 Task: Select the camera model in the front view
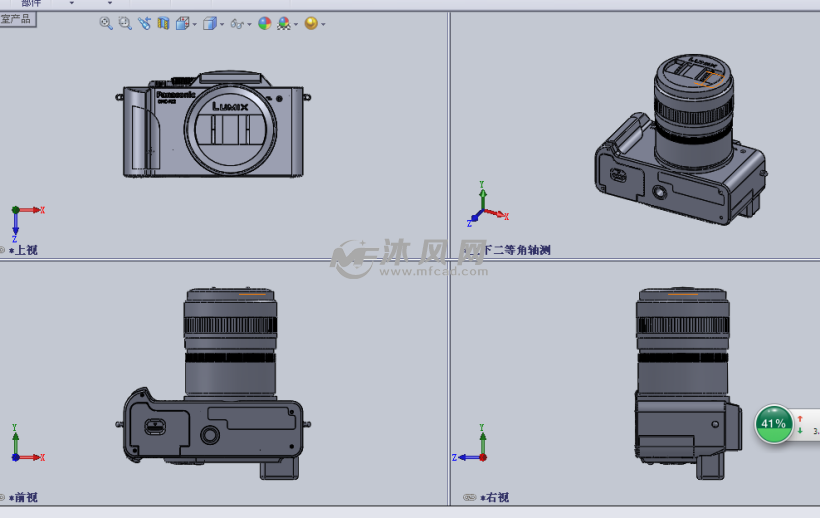[213, 384]
